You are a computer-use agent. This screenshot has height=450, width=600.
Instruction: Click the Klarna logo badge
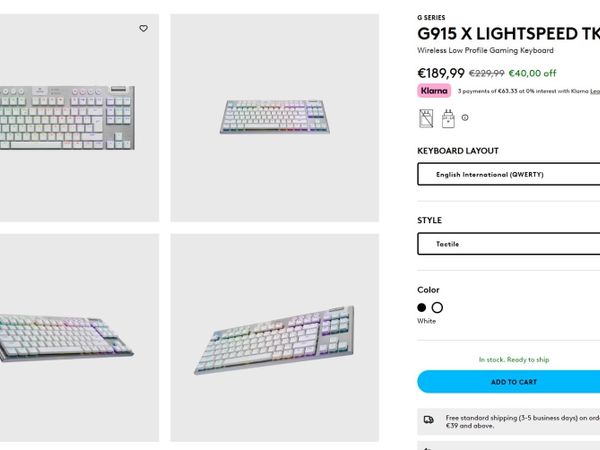pyautogui.click(x=434, y=91)
